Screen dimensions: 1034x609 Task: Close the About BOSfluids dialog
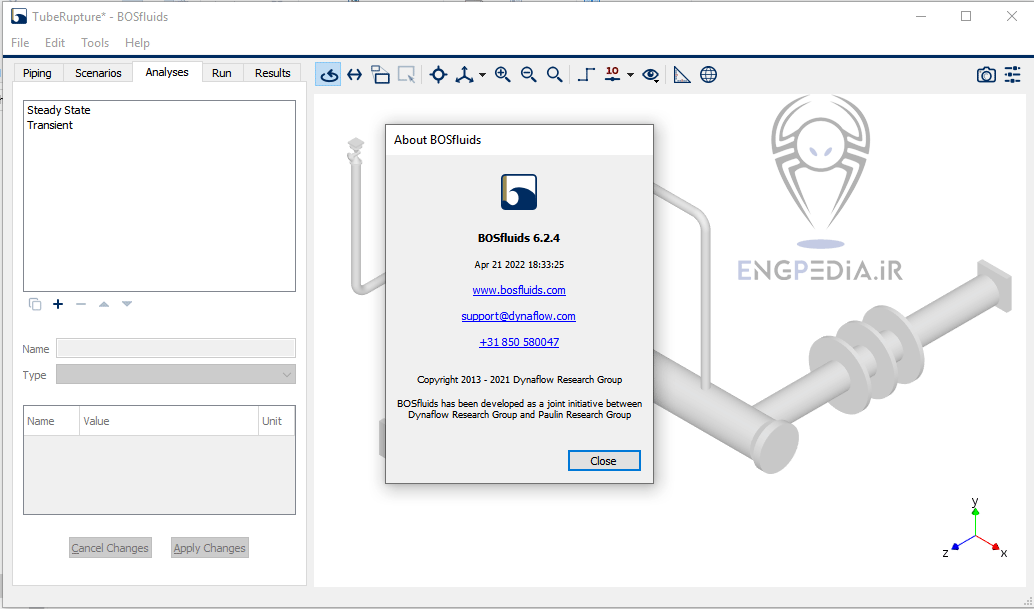coord(603,461)
